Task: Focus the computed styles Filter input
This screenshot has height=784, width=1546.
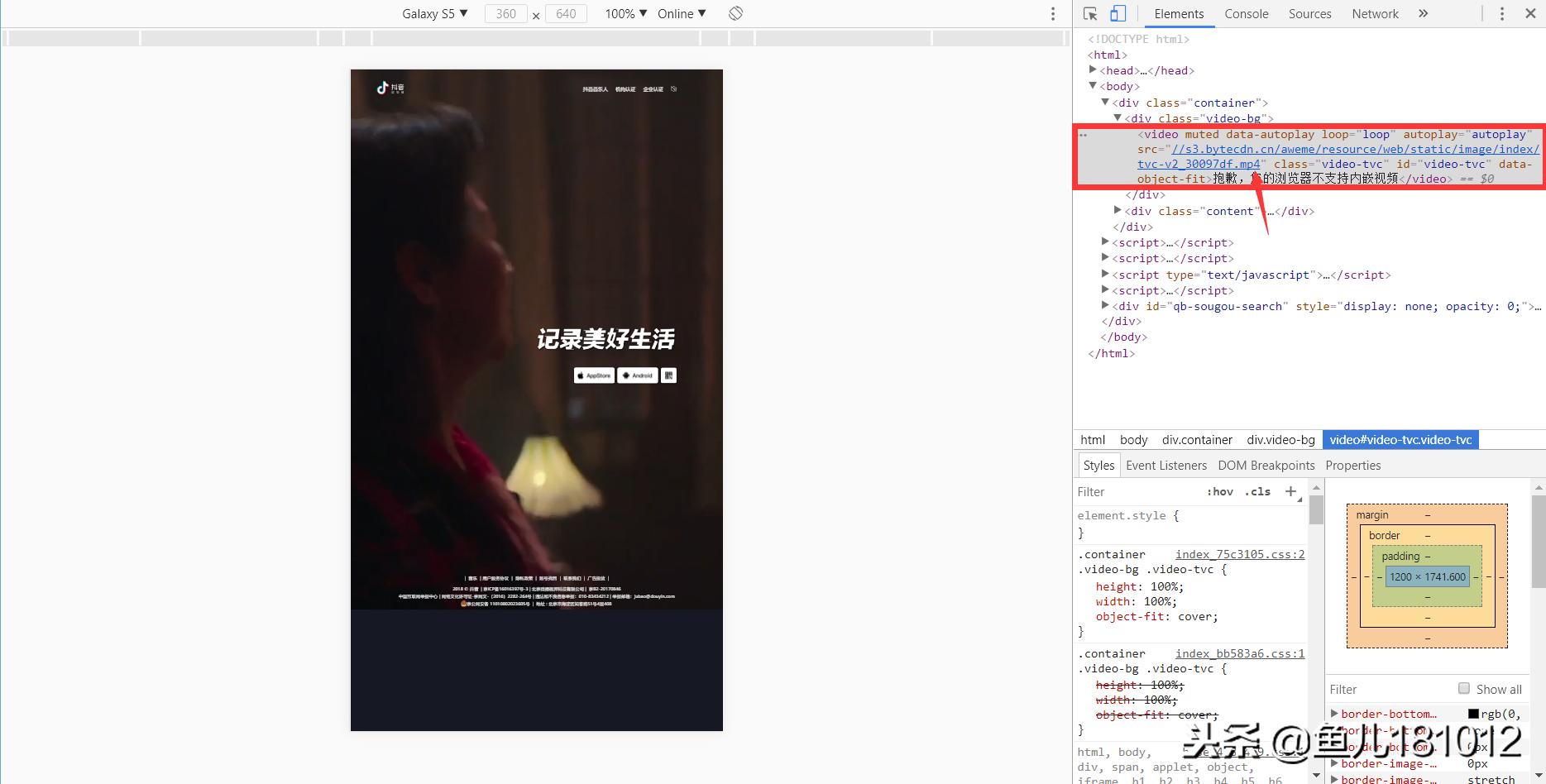Action: pos(1390,689)
